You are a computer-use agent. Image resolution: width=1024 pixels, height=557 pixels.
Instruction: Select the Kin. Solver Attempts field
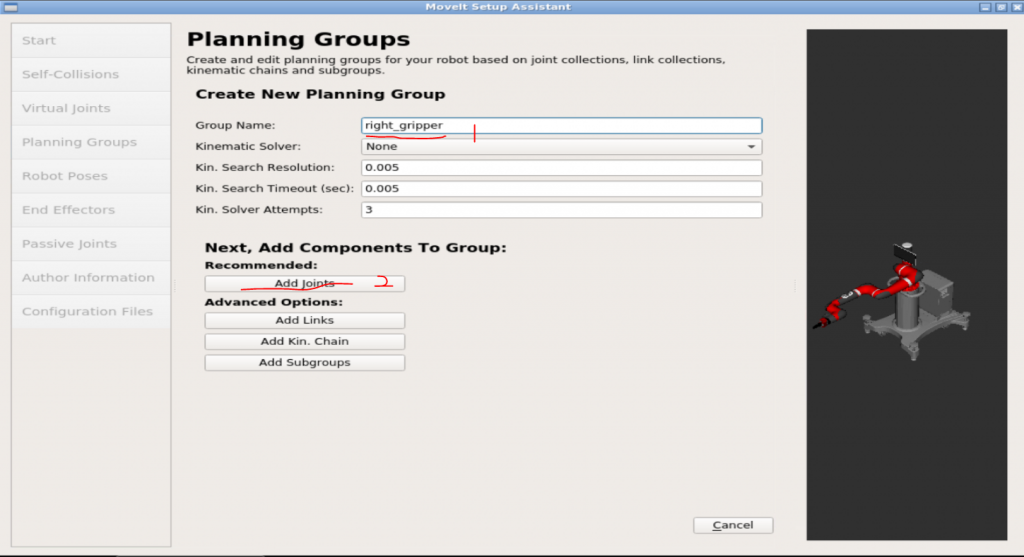[x=561, y=211]
